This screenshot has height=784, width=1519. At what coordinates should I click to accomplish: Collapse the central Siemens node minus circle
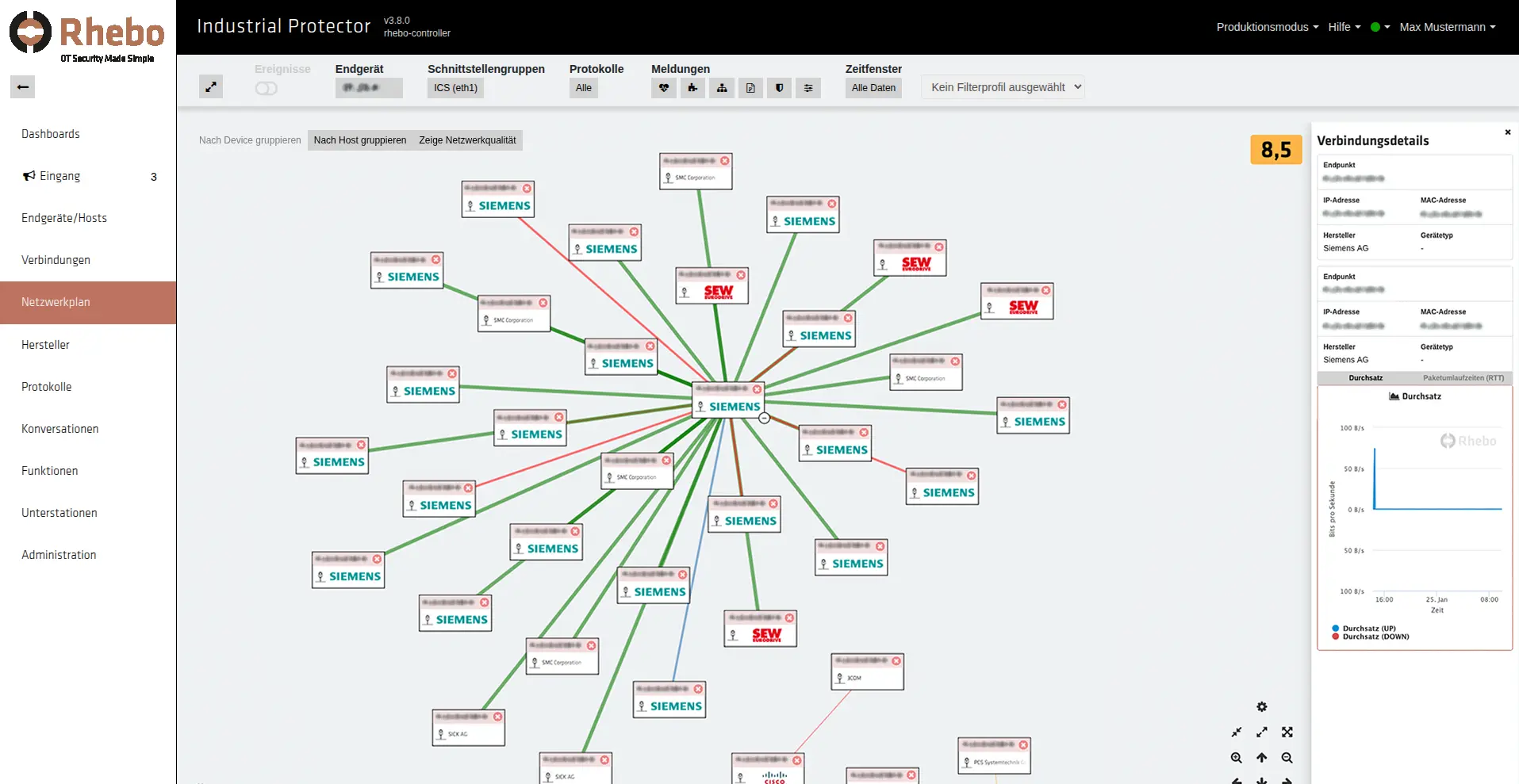pos(764,418)
